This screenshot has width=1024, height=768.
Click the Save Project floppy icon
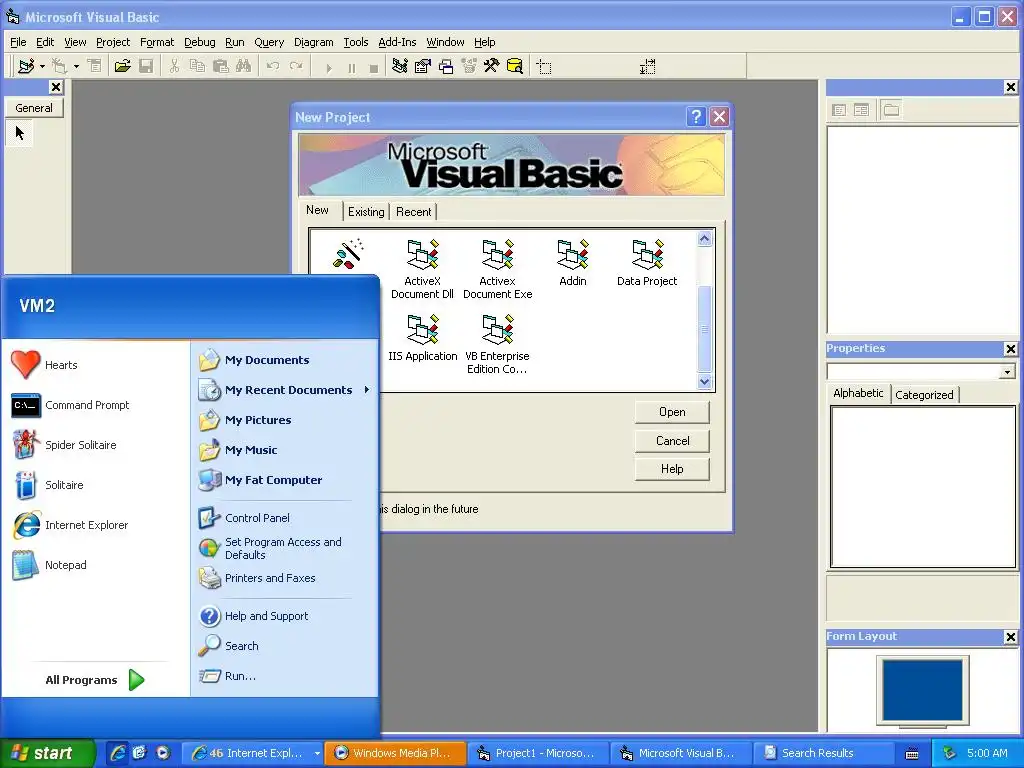click(146, 66)
